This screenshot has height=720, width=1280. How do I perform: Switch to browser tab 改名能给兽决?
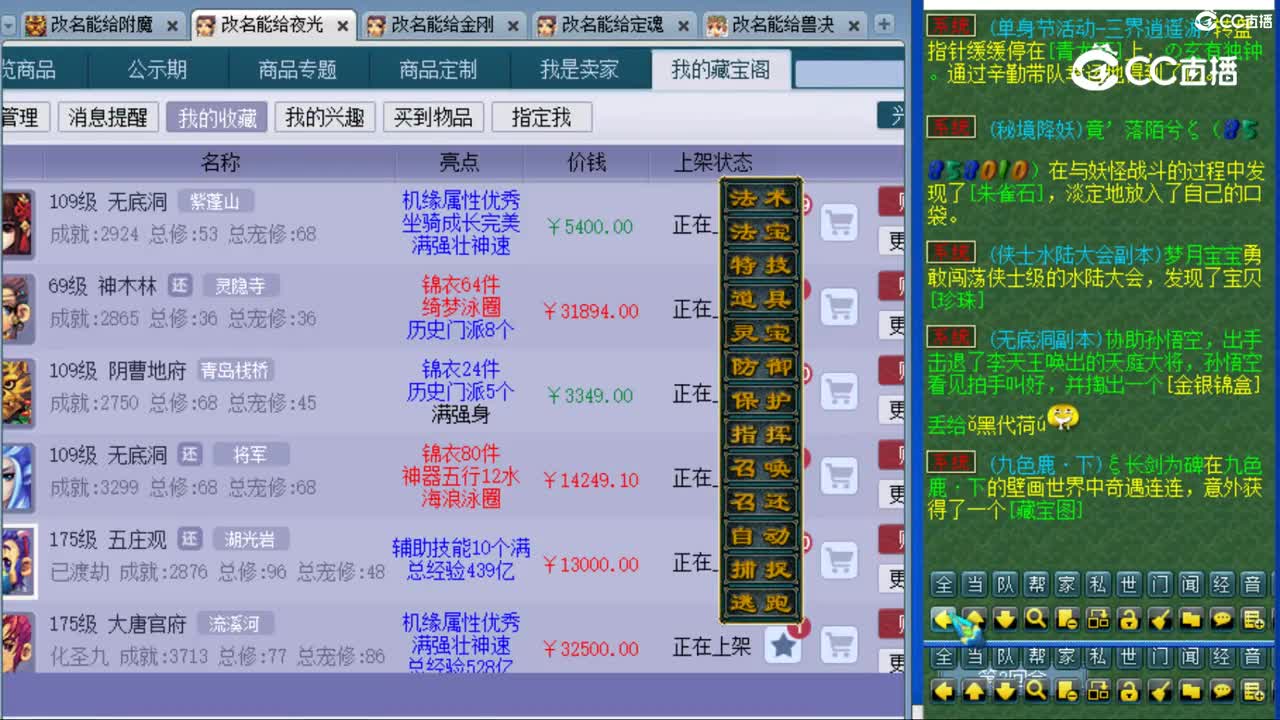784,25
